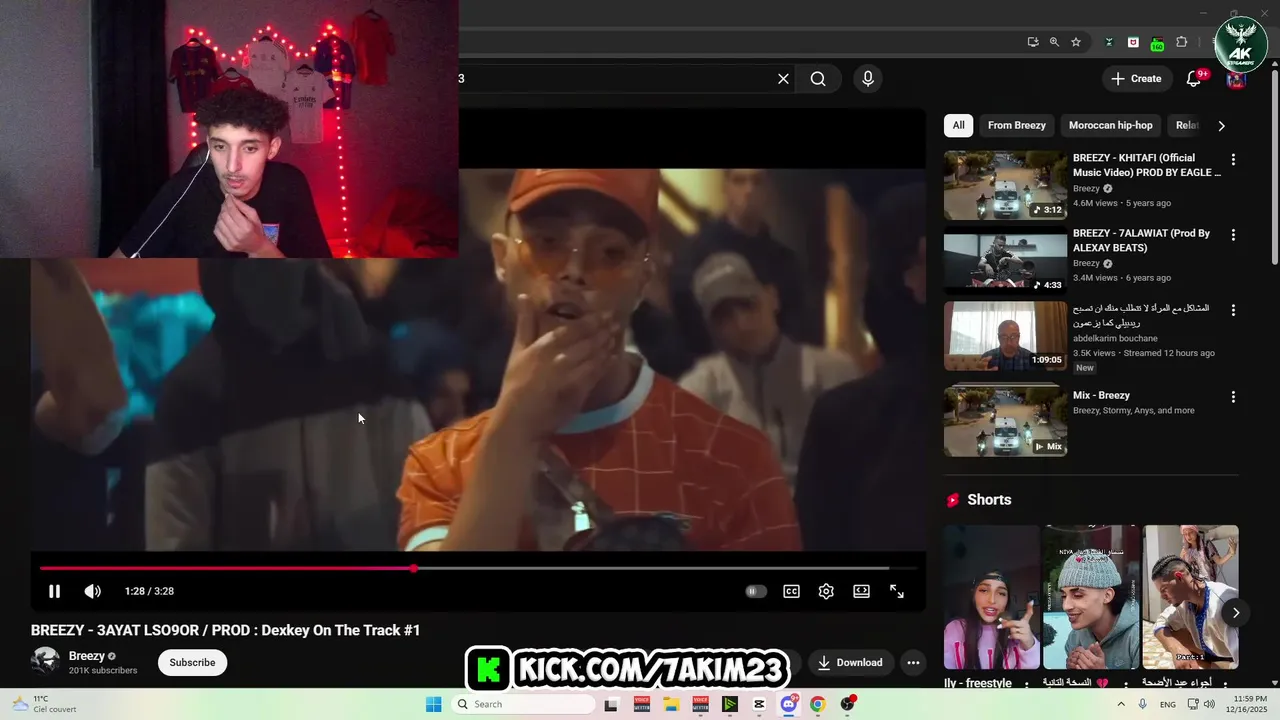This screenshot has width=1280, height=720.
Task: Select the Moroccan hip-hop filter chip
Action: click(1110, 125)
